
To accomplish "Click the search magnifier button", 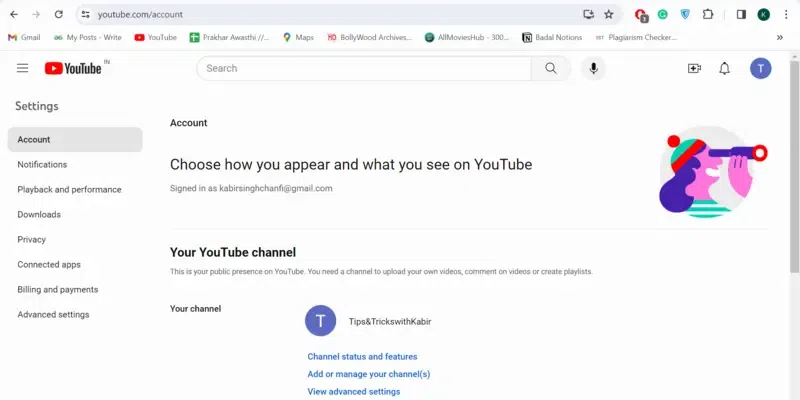I will click(x=551, y=68).
